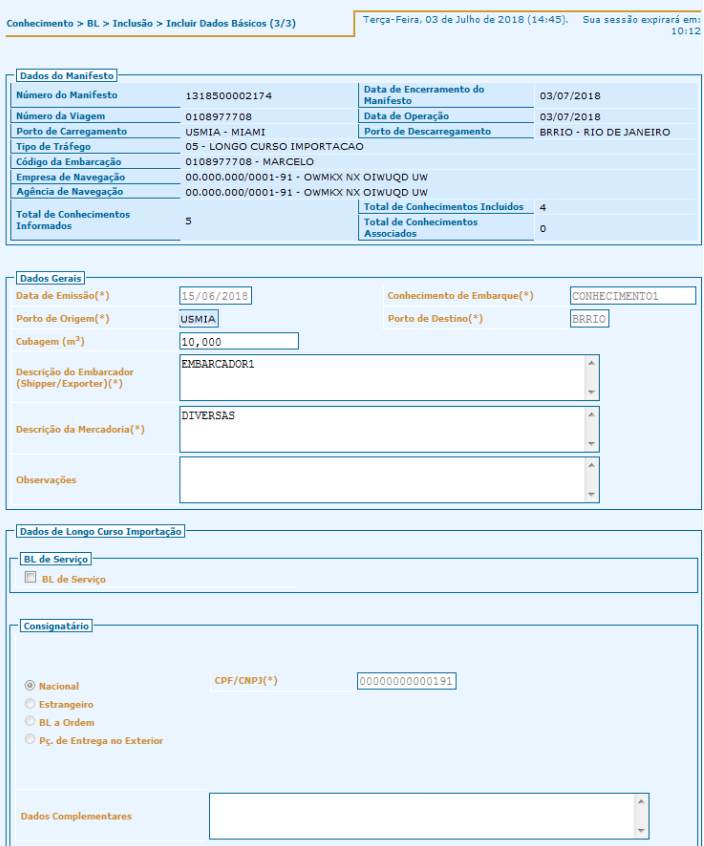This screenshot has height=846, width=704.
Task: Click the Dados Complementares text area
Action: (x=420, y=816)
